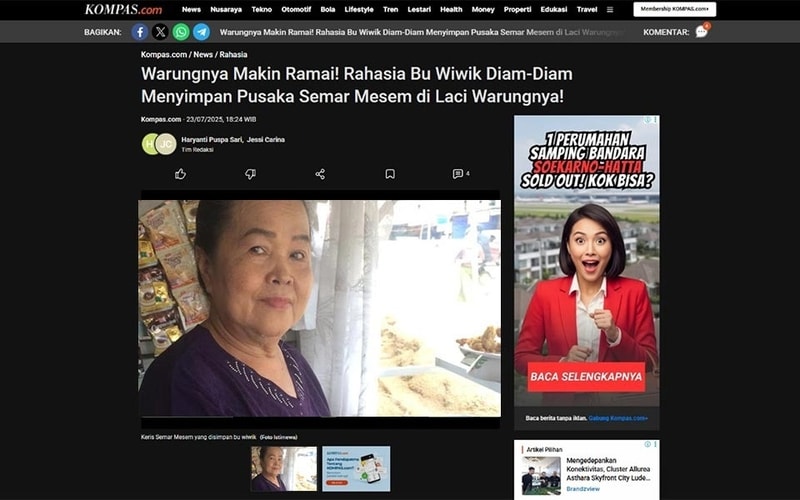Open the hamburger menu in top navigation
The image size is (800, 500).
610,10
